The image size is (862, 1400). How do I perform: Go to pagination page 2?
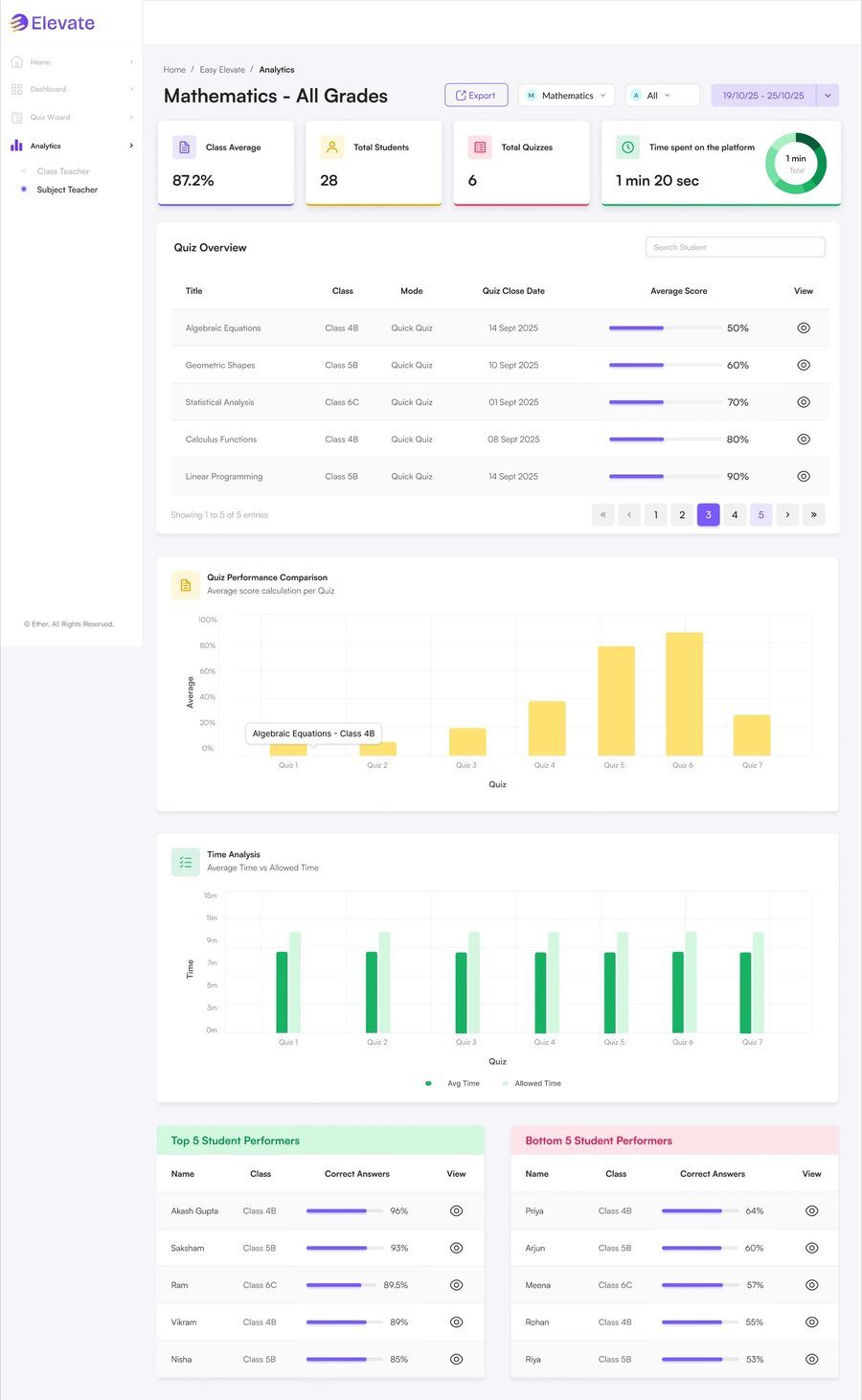(x=682, y=514)
